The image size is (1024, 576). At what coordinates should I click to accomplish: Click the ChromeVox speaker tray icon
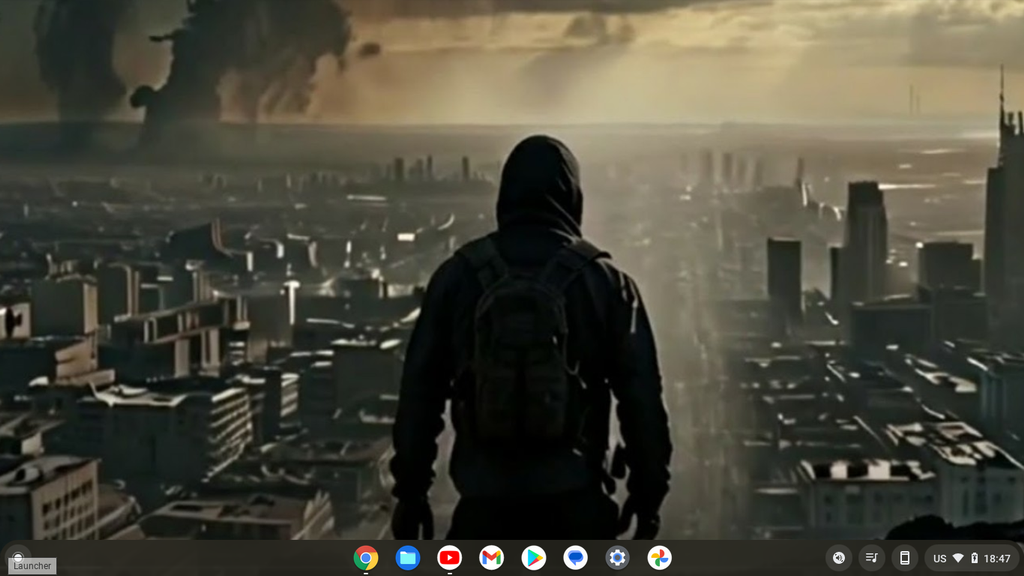(839, 558)
